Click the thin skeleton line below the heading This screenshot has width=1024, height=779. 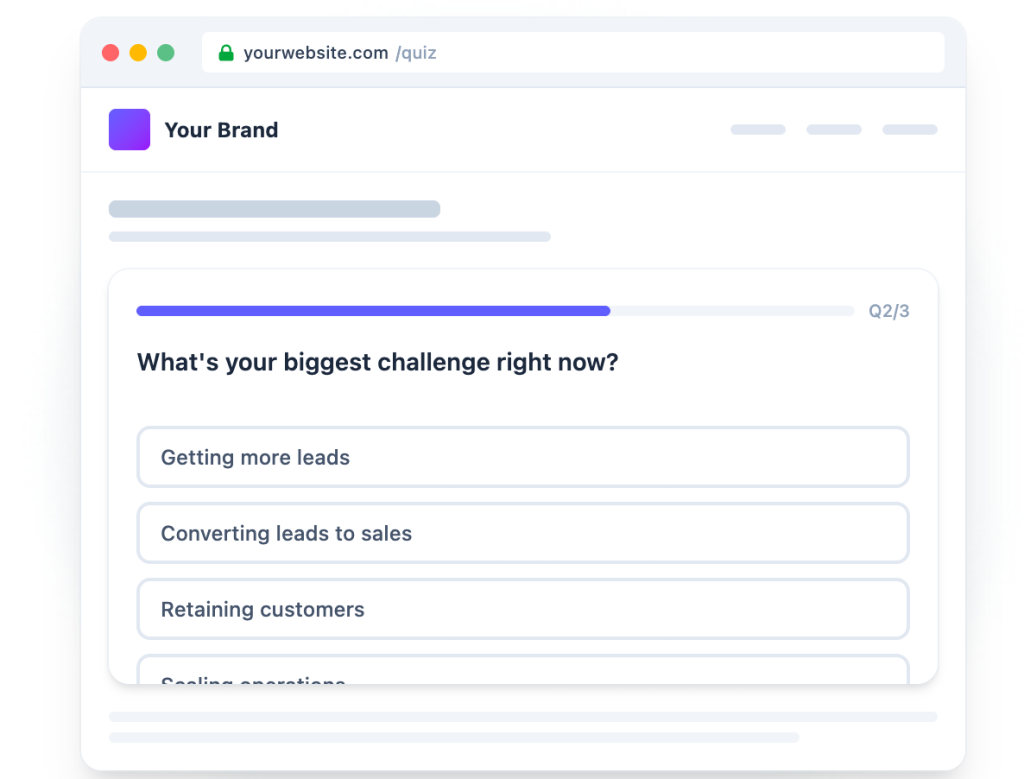(329, 236)
